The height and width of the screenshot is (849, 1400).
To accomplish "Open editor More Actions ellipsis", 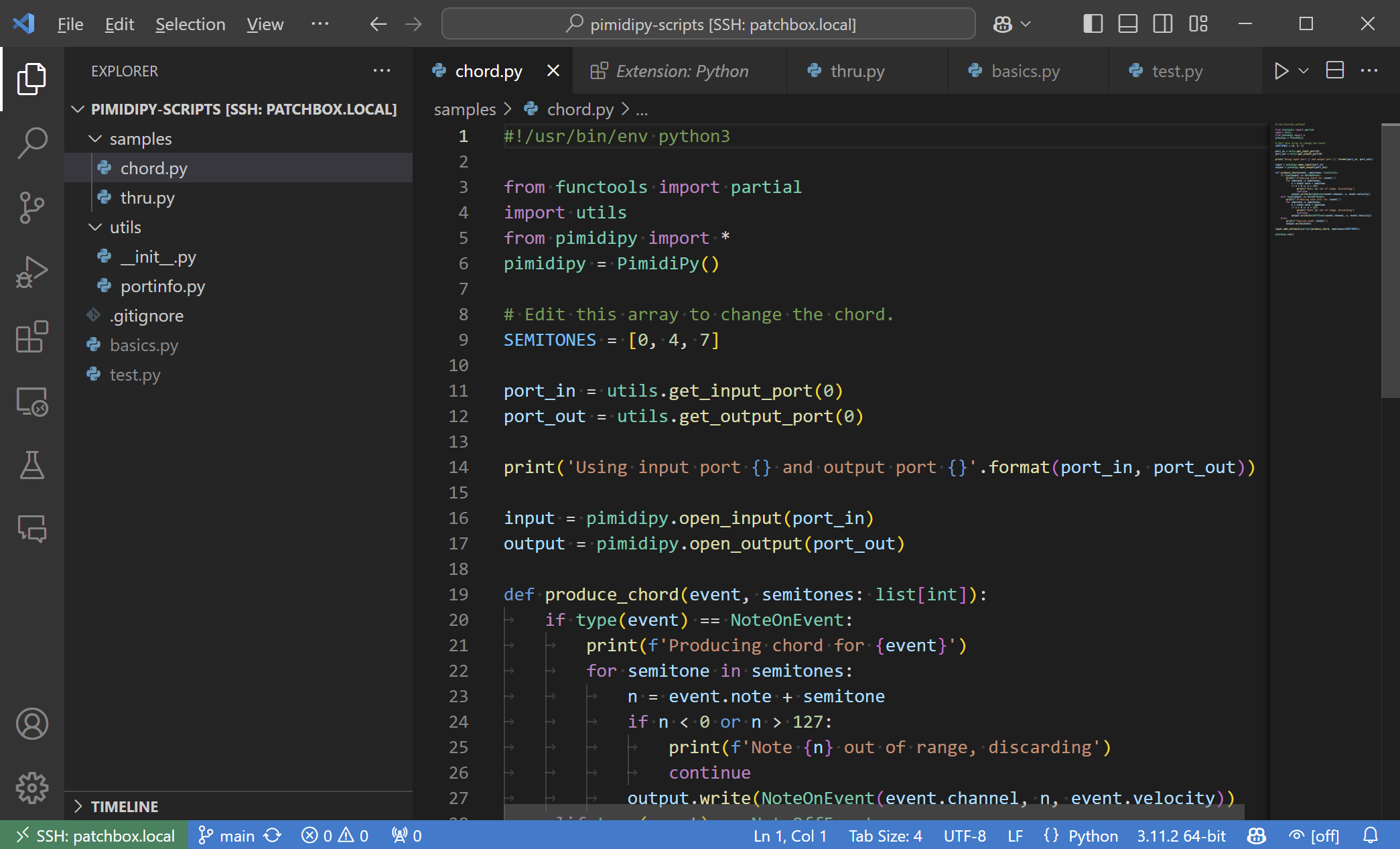I will [1369, 70].
